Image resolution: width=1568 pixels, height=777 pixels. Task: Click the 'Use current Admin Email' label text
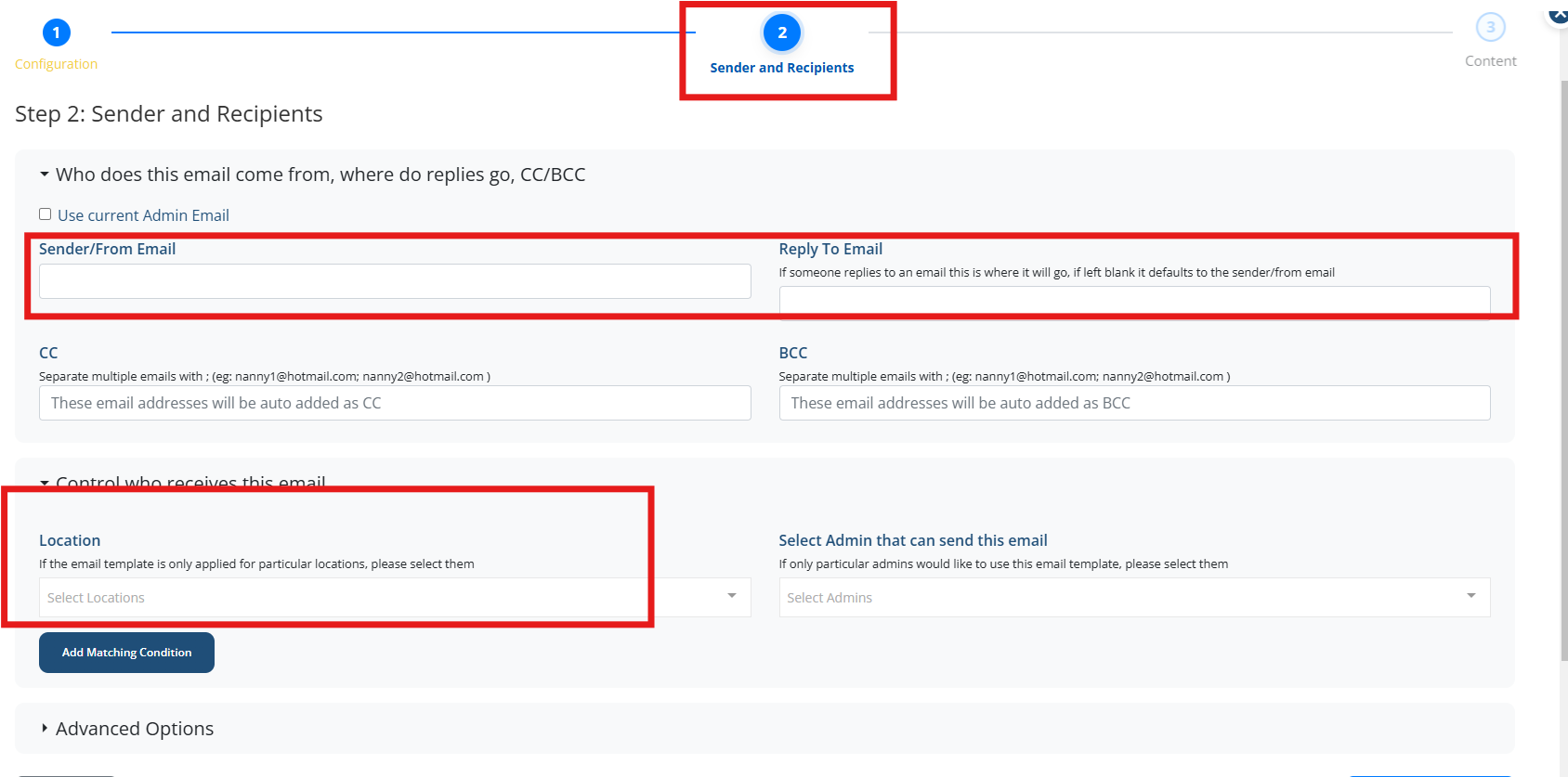[x=143, y=215]
